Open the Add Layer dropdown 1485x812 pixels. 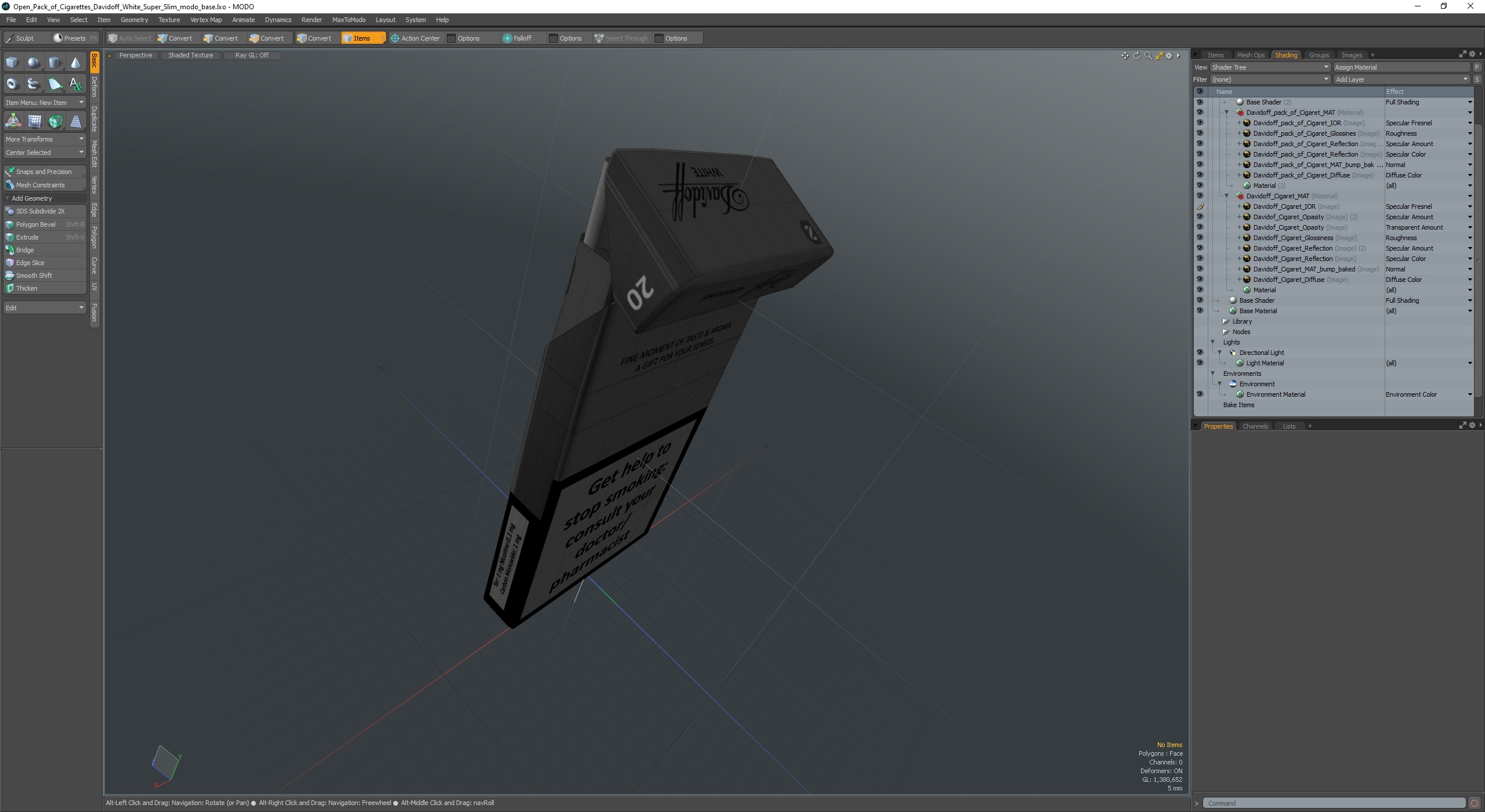click(x=1401, y=79)
